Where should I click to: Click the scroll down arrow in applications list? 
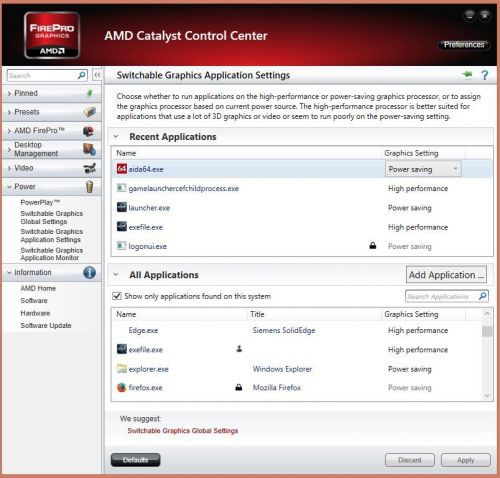(x=487, y=396)
